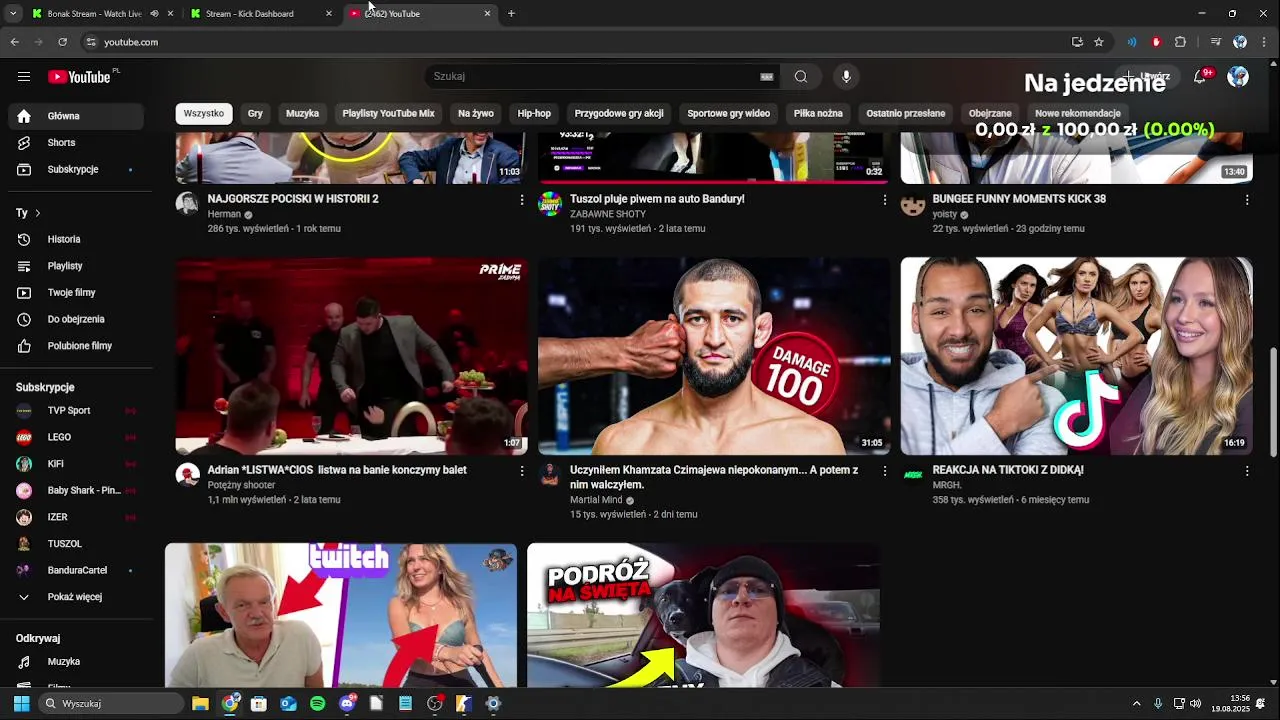Open the twitch thumbnail with older man
The image size is (1280, 720).
coord(341,615)
